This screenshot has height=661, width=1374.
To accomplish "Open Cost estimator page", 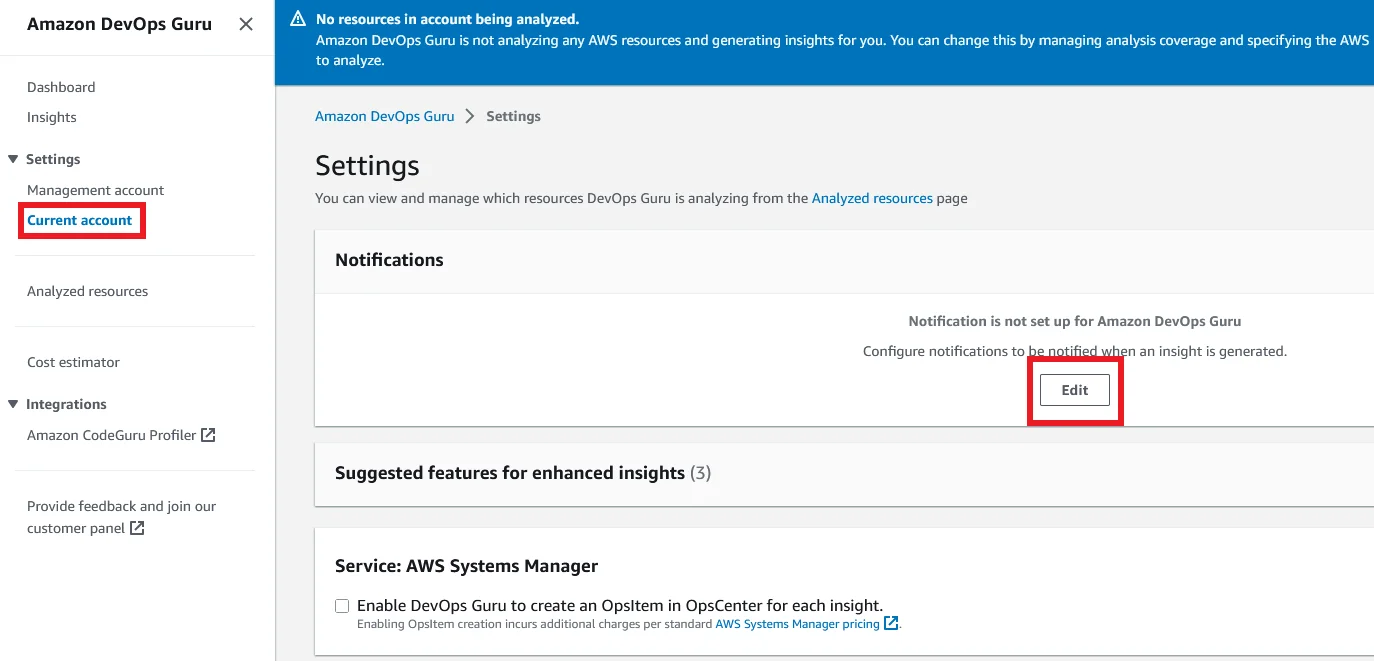I will (x=73, y=362).
